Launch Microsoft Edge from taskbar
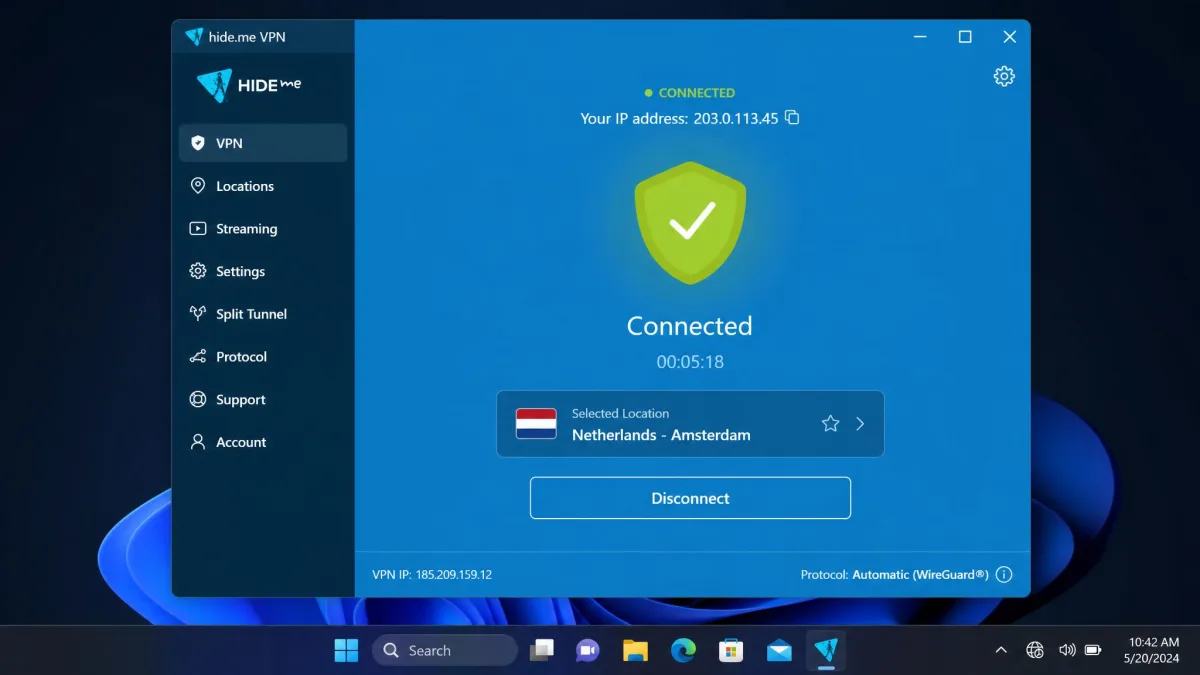 (x=683, y=651)
